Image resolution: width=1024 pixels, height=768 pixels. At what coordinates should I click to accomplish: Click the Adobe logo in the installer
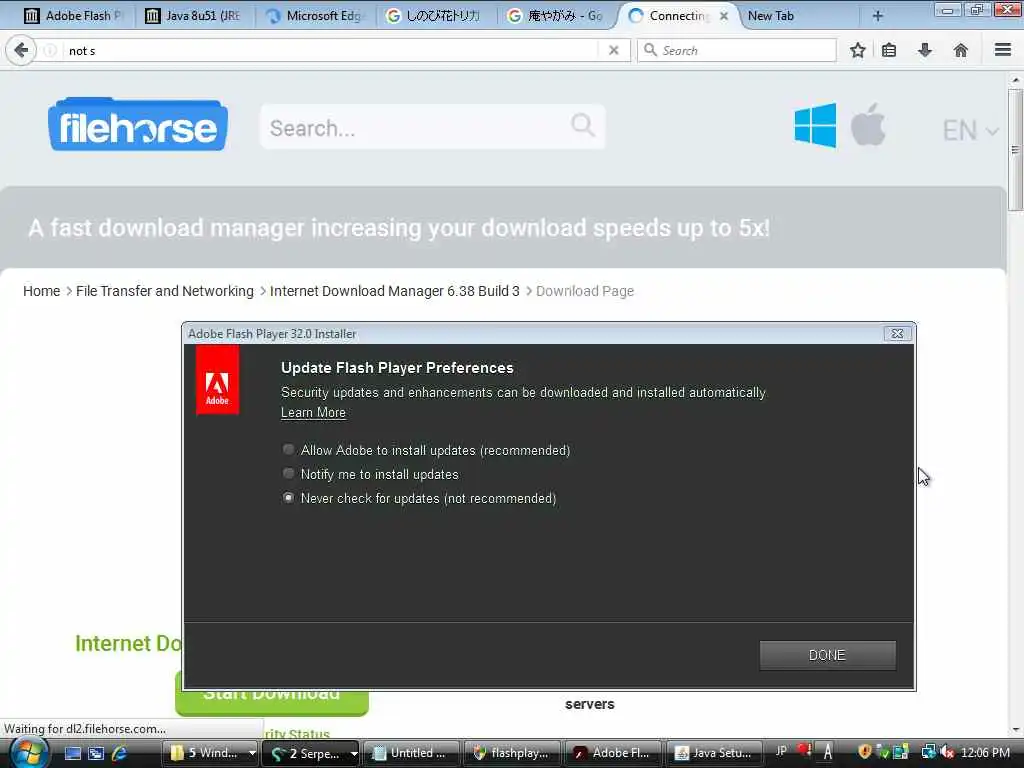(217, 379)
